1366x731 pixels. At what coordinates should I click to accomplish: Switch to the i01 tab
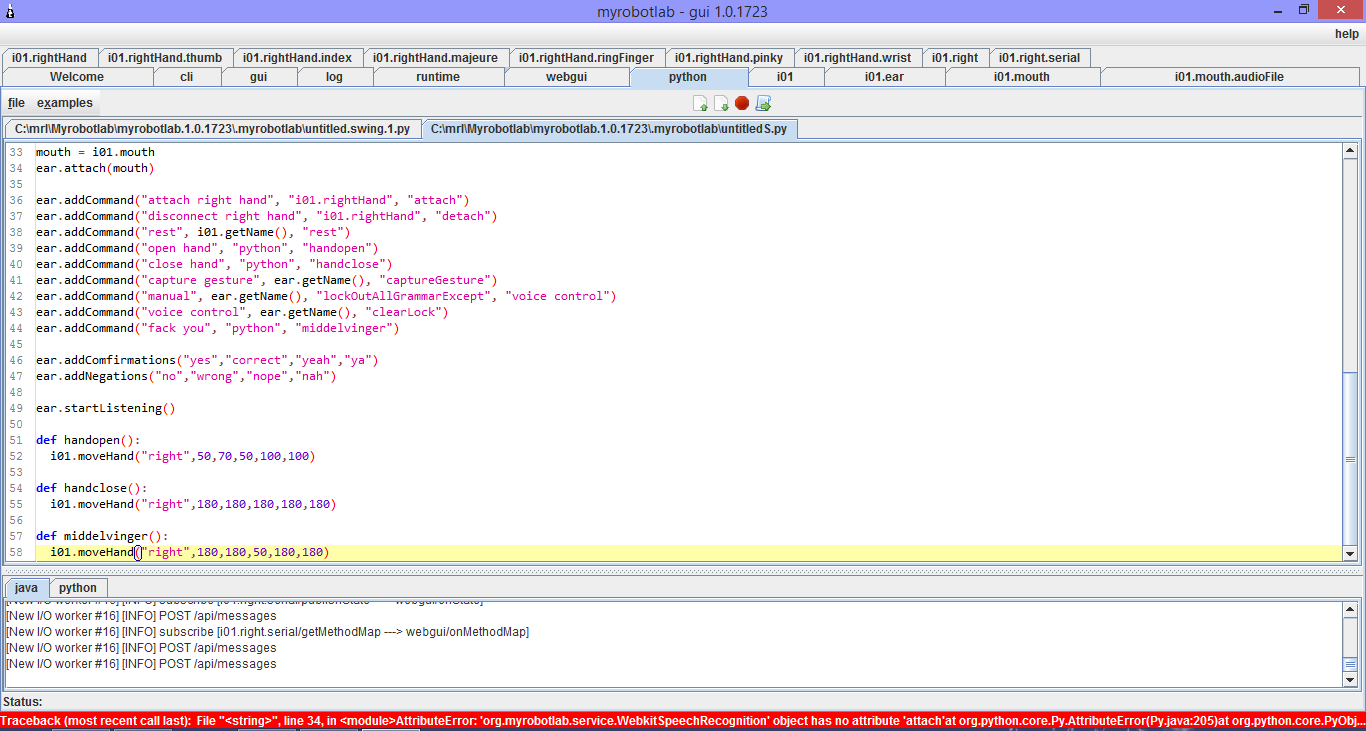pyautogui.click(x=786, y=77)
